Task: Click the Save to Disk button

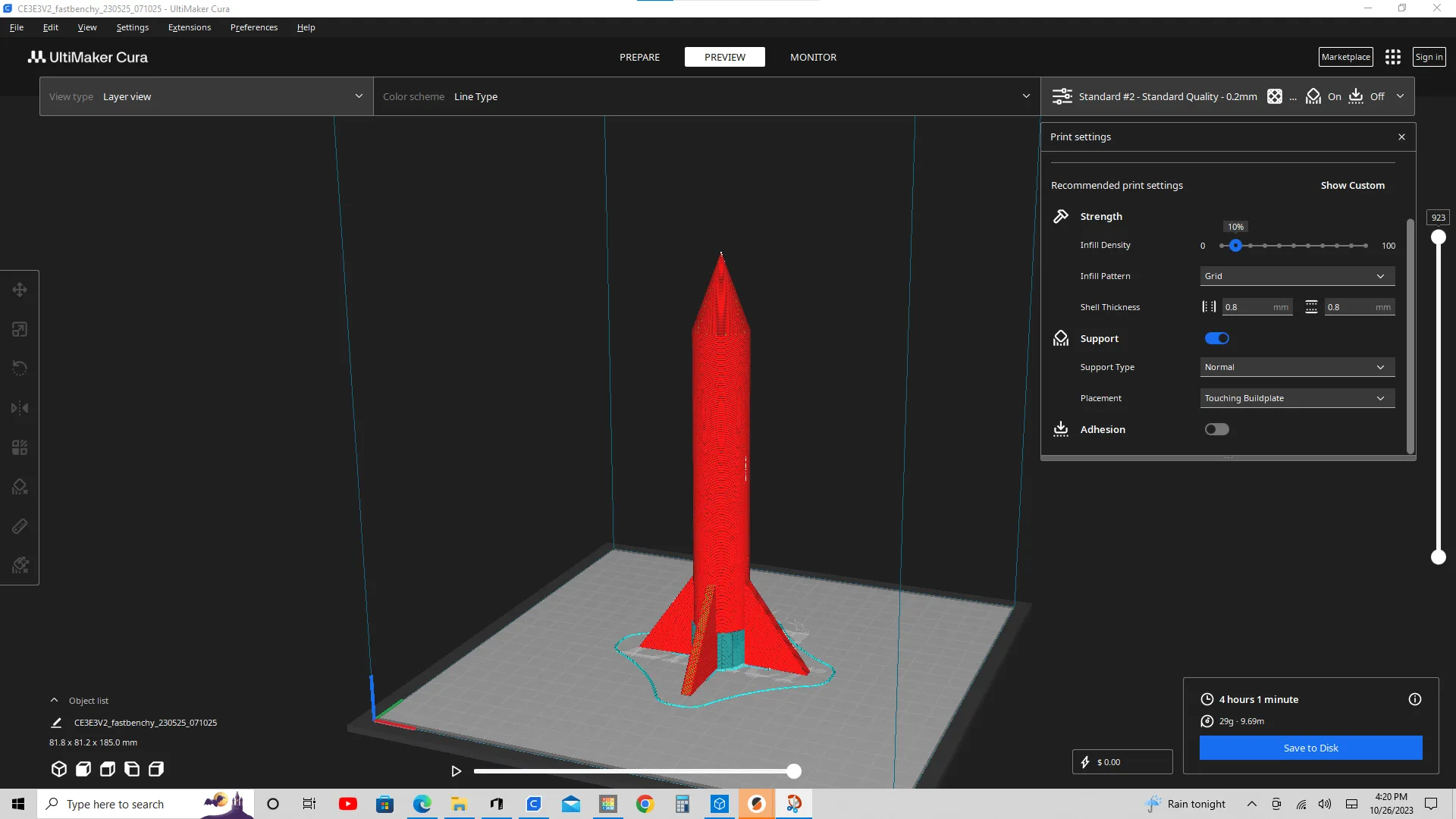Action: 1310,748
